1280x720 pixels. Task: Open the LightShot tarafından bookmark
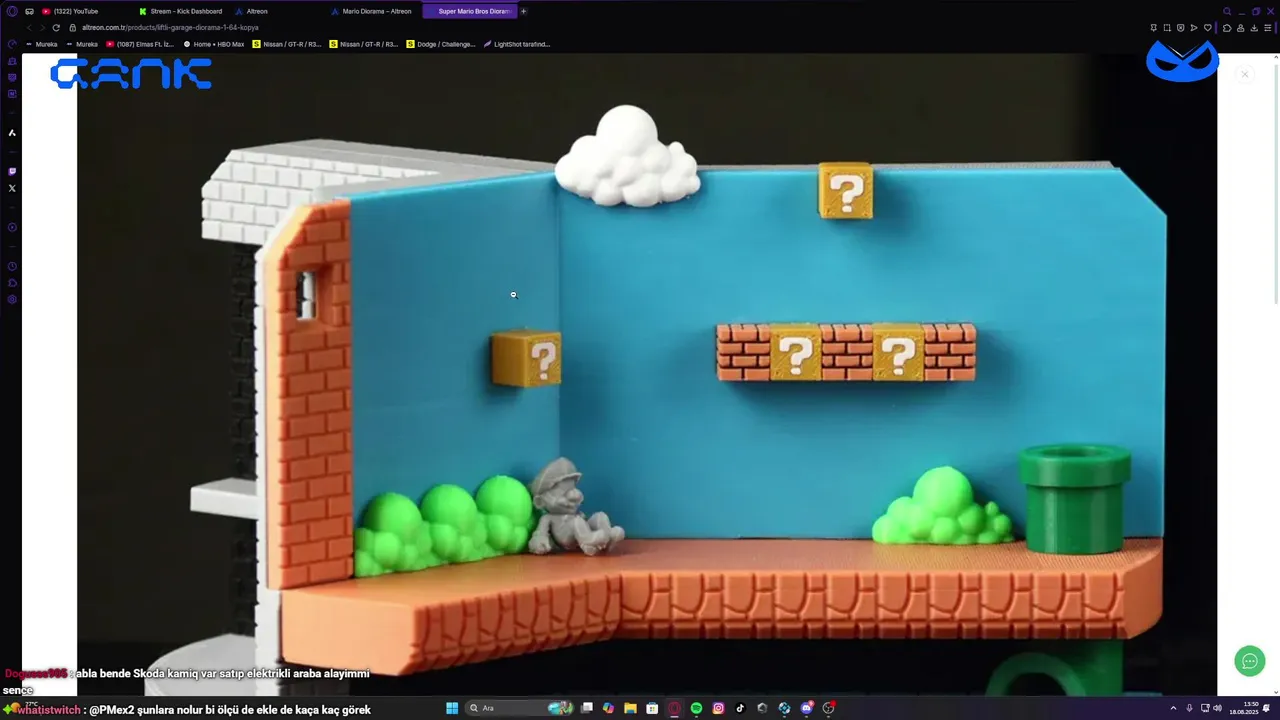pyautogui.click(x=517, y=44)
